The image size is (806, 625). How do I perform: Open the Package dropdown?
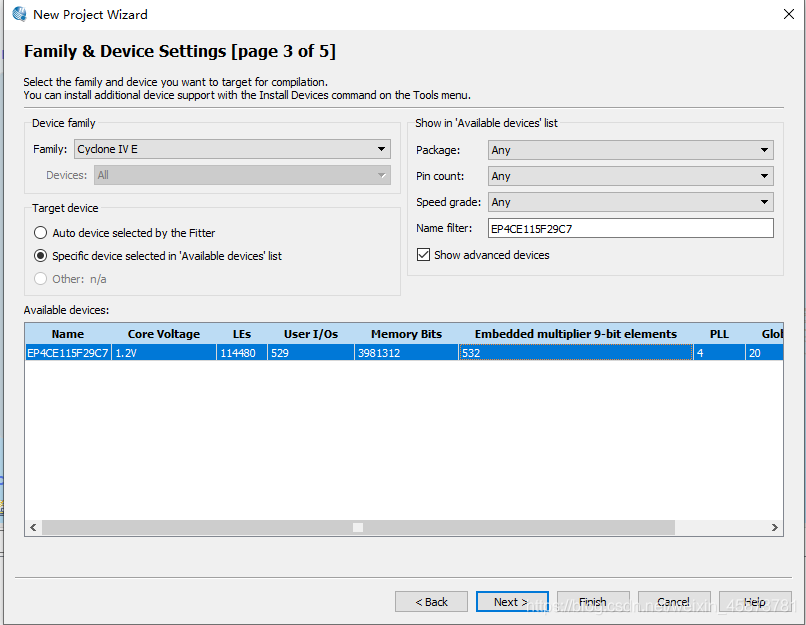click(x=631, y=150)
